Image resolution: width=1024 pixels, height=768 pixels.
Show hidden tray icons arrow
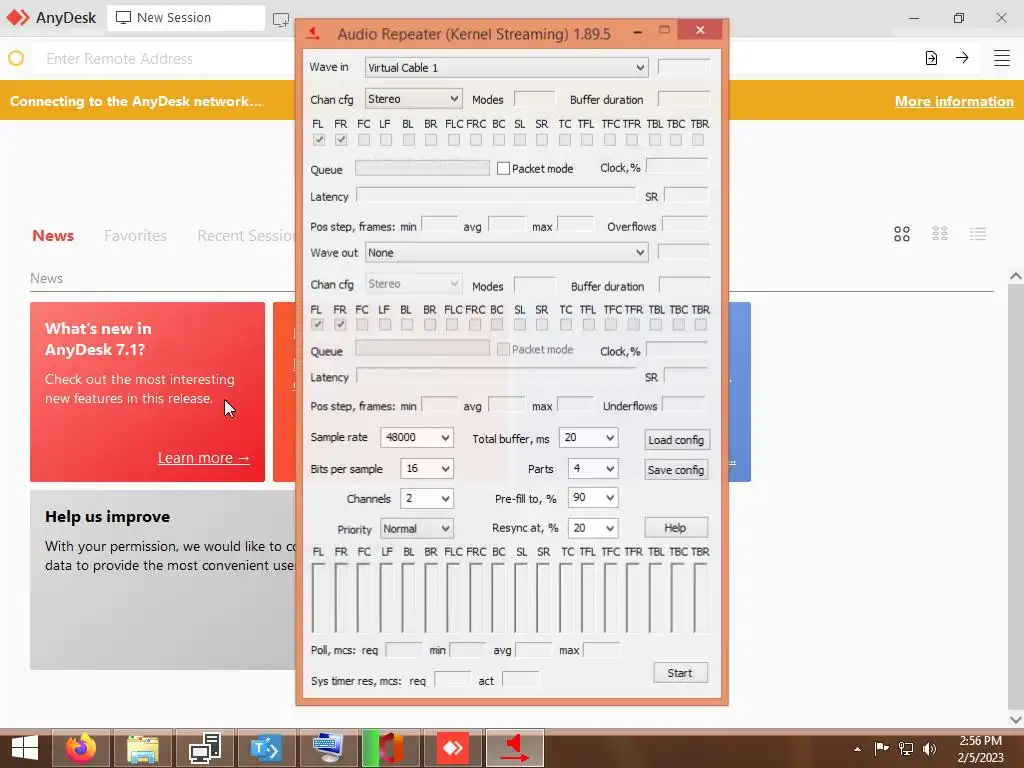click(x=857, y=749)
